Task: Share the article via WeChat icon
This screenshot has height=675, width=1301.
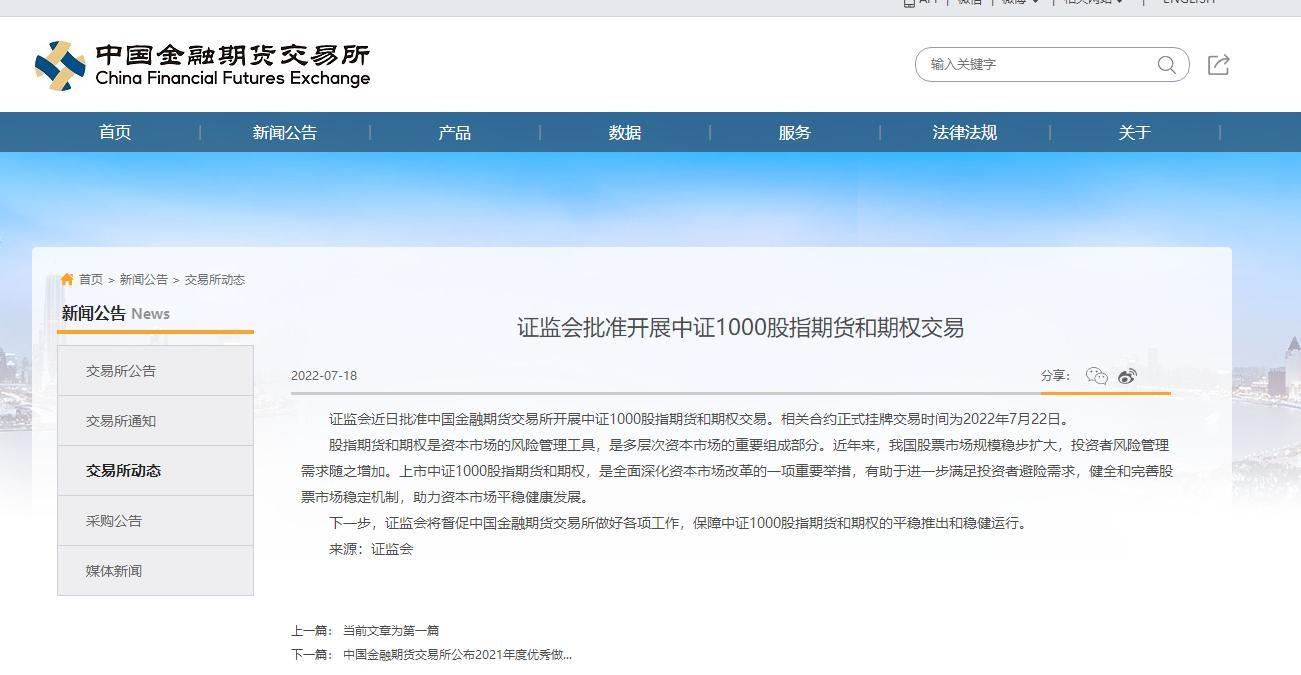Action: [1097, 376]
